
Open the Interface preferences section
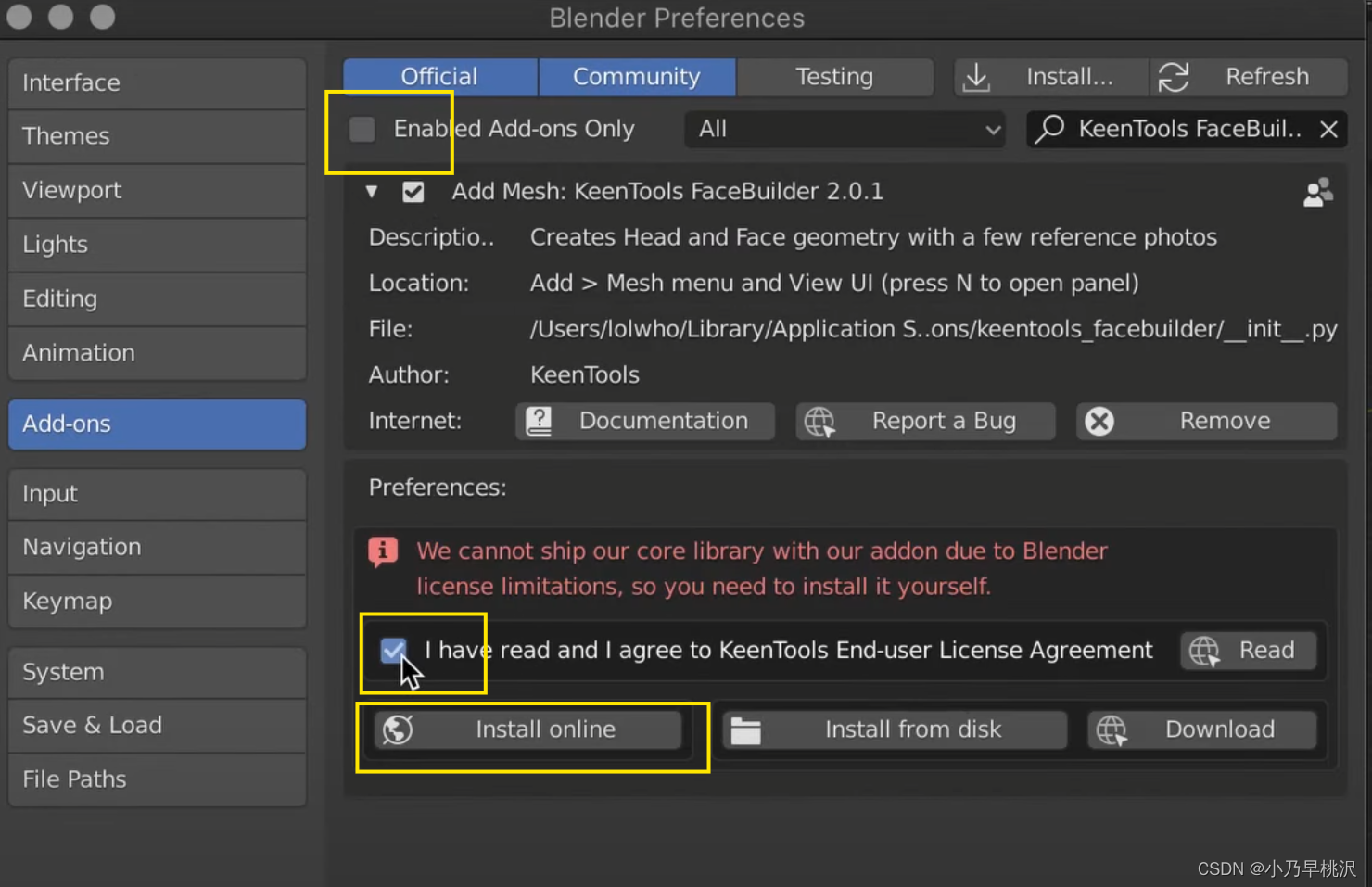click(x=158, y=82)
